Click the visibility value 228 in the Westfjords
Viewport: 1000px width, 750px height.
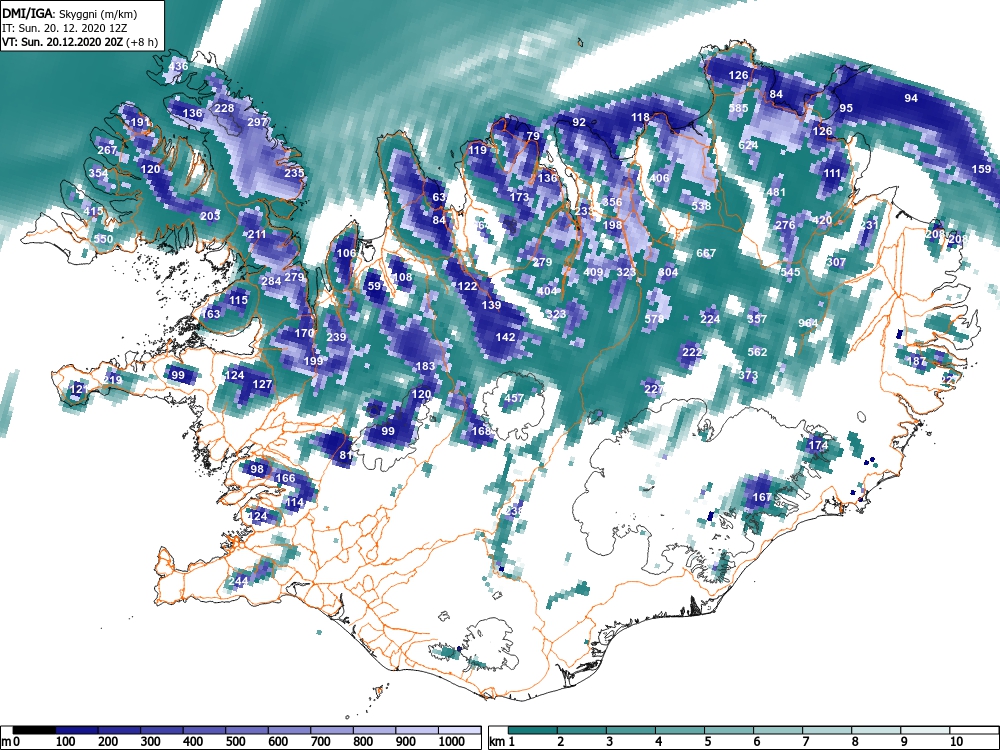224,108
